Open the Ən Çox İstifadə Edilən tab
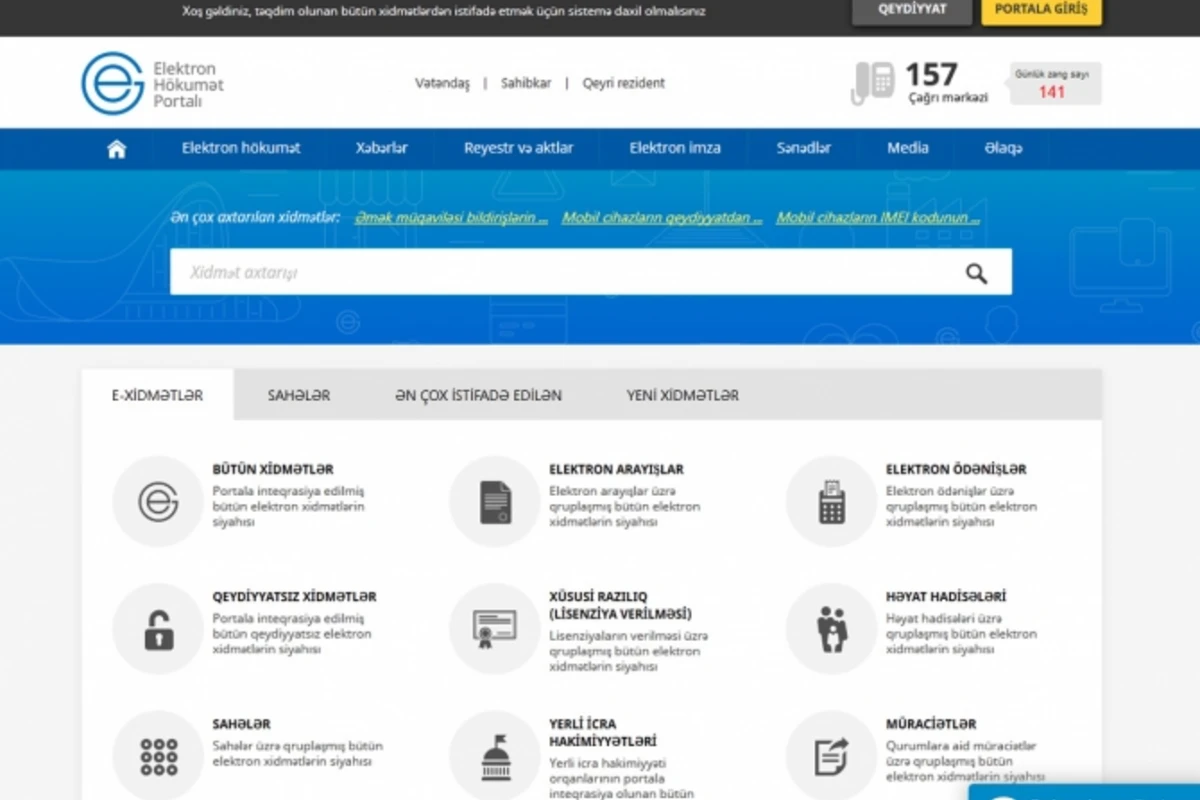Screen dimensions: 1200x800 [478, 395]
